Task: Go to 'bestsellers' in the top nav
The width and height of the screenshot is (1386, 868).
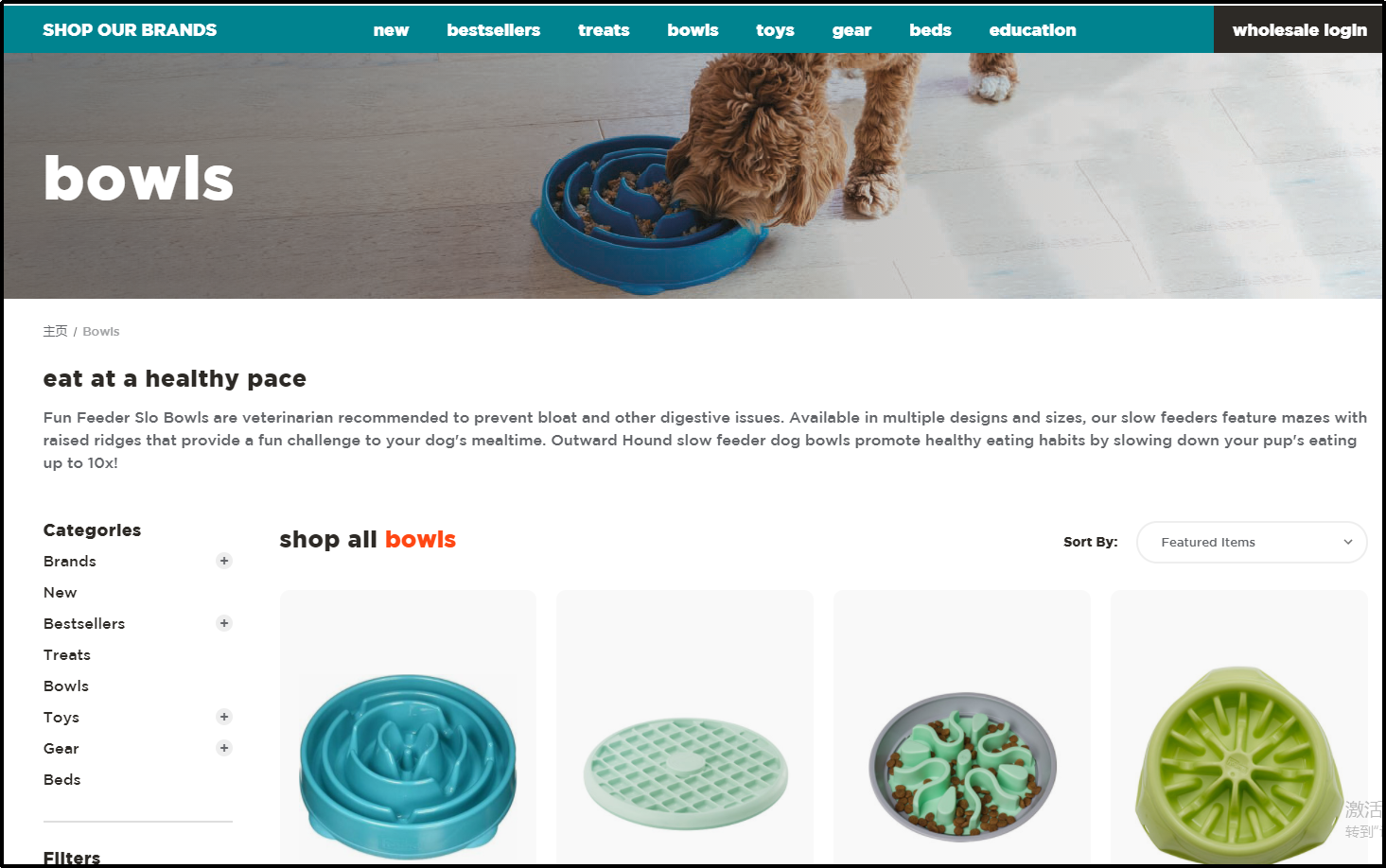Action: pyautogui.click(x=493, y=30)
